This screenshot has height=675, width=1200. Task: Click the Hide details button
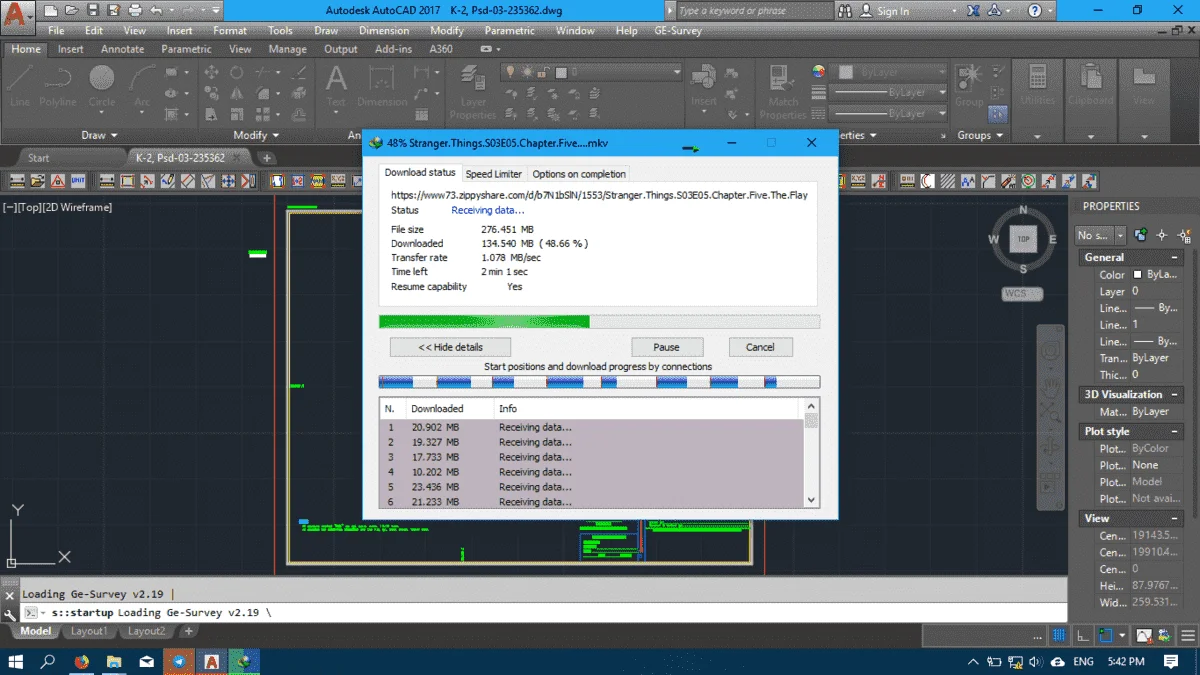coord(450,347)
